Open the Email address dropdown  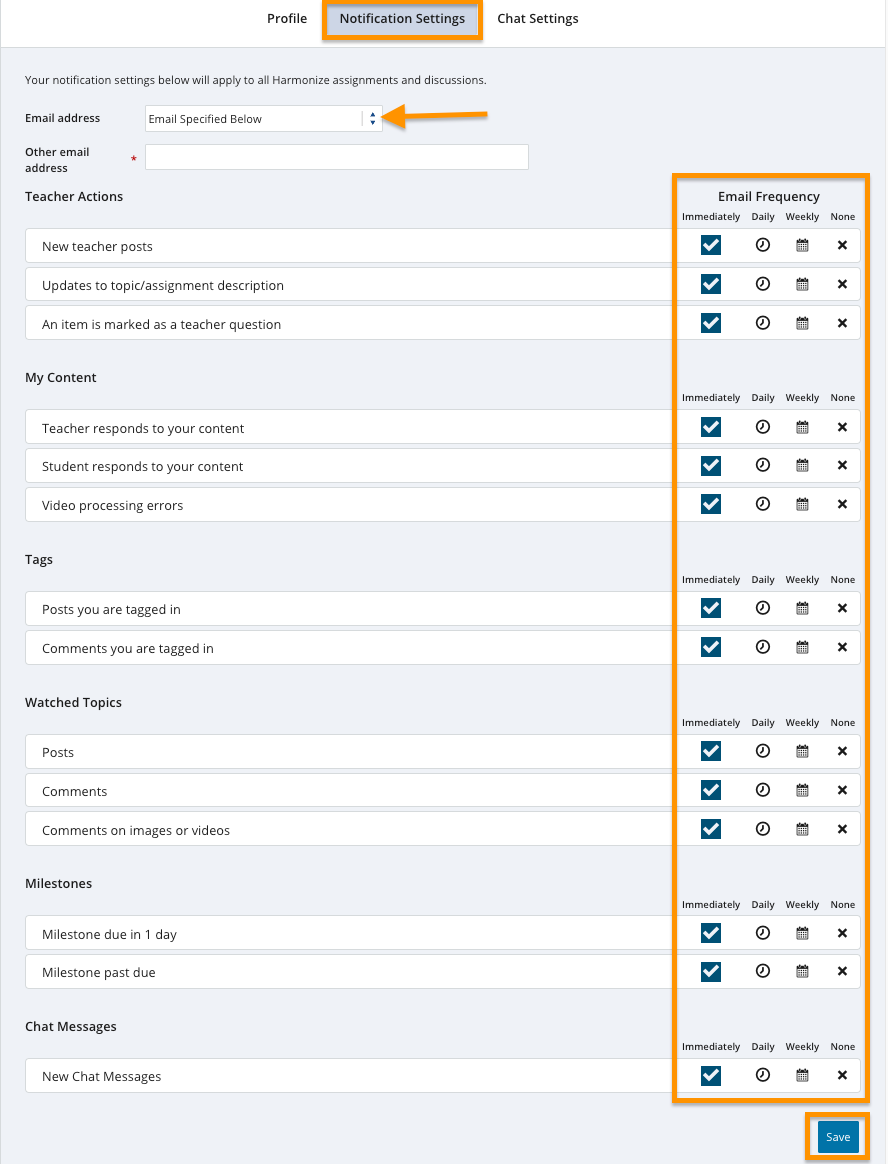point(263,119)
